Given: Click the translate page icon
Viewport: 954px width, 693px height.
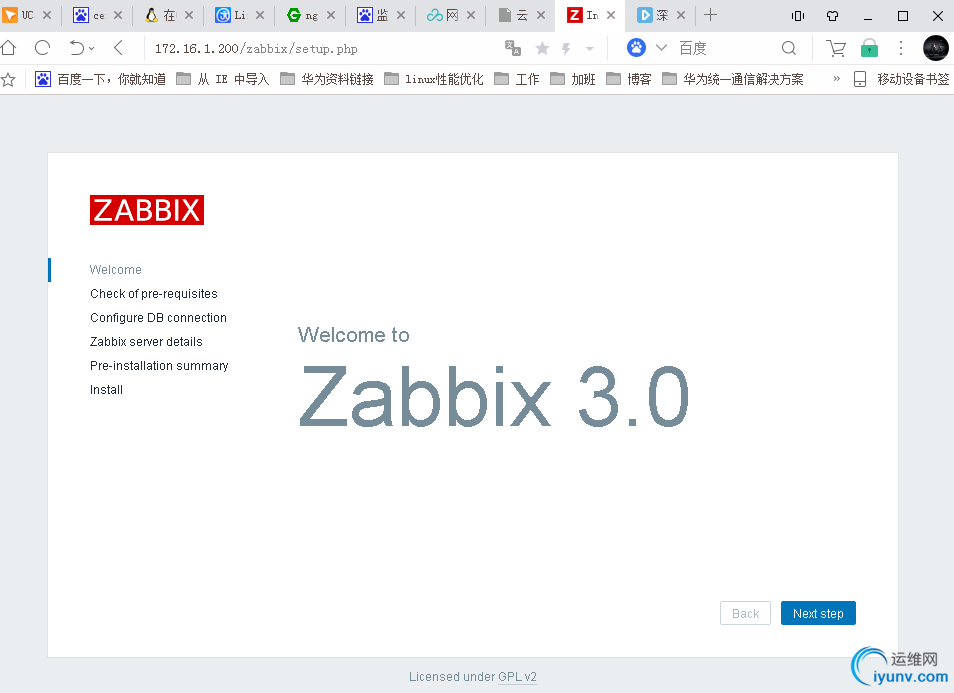Looking at the screenshot, I should click(513, 48).
